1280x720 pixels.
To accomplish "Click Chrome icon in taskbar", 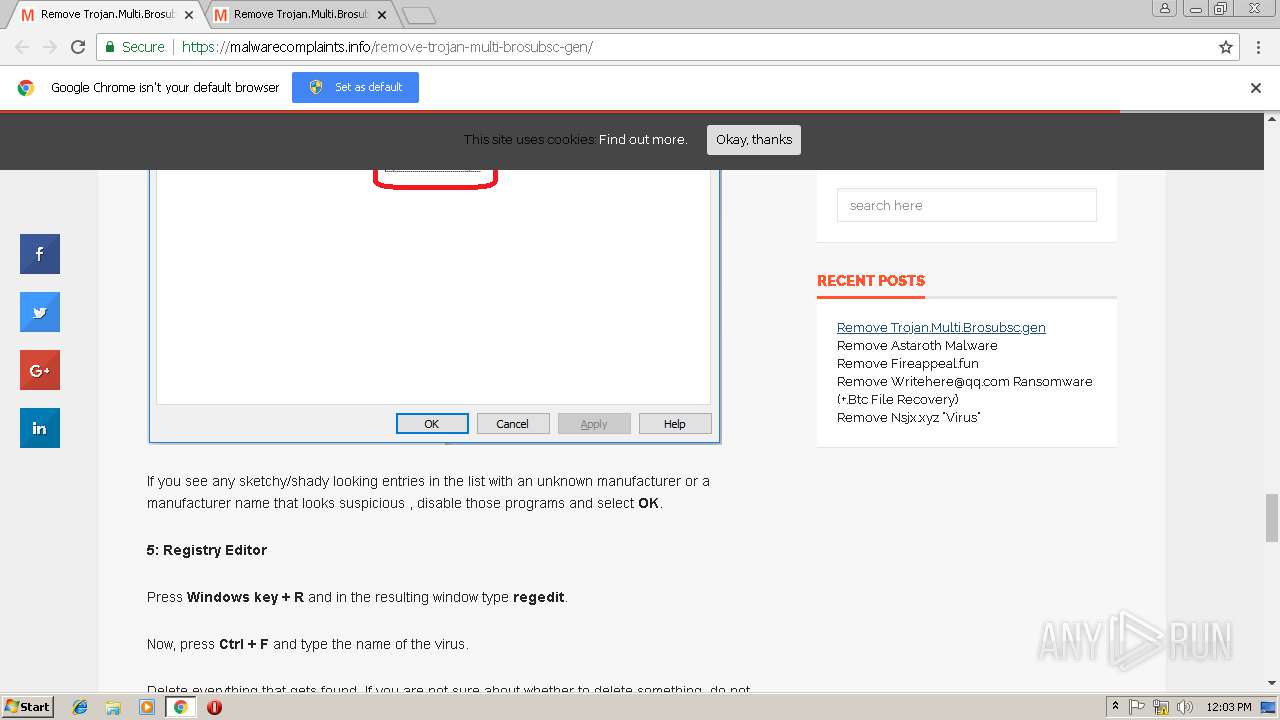I will coord(180,707).
